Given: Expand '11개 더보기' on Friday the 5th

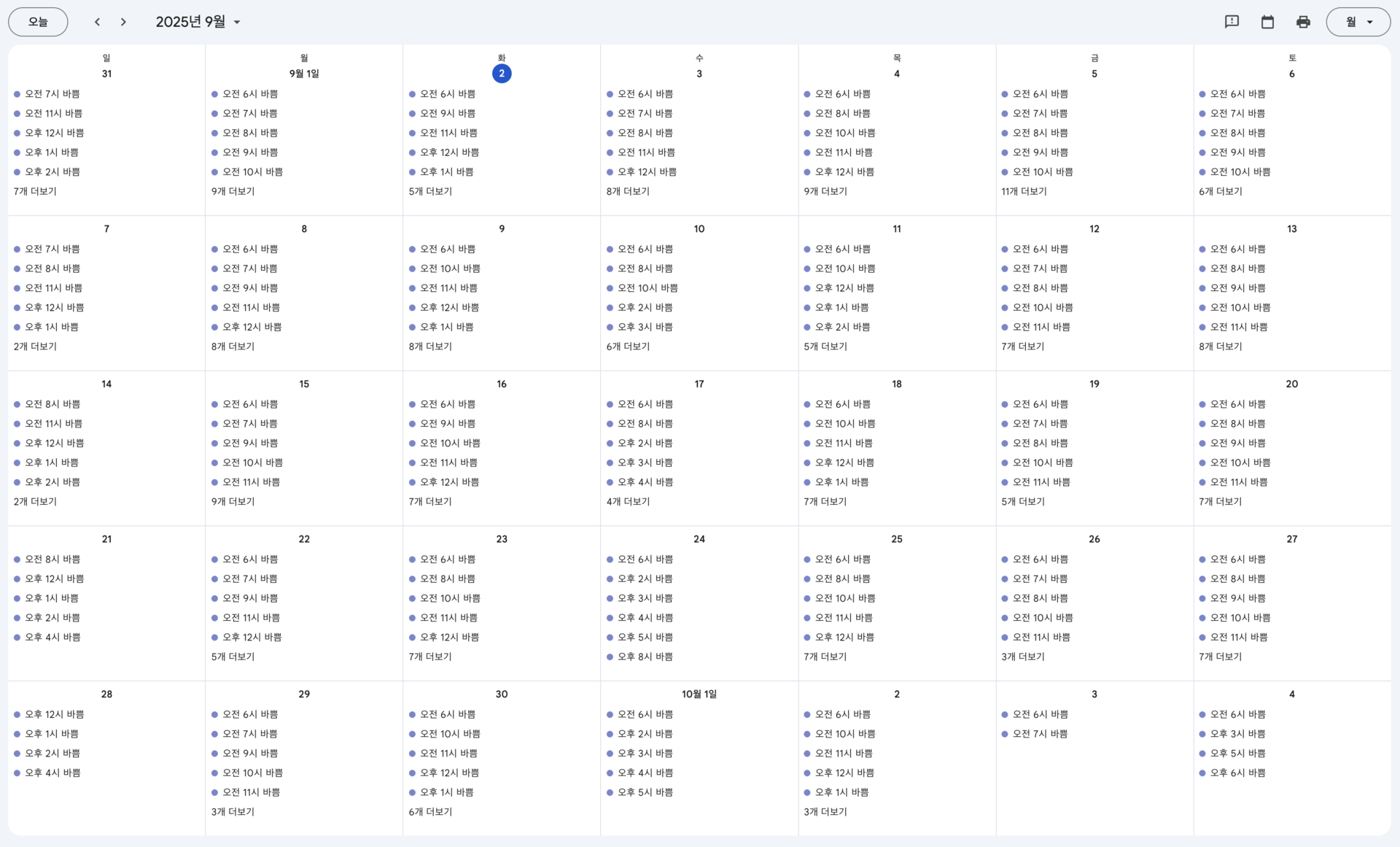Looking at the screenshot, I should (x=1024, y=191).
